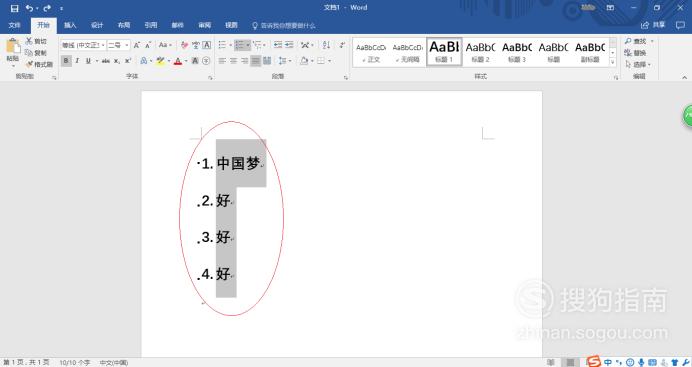Open the Font dialog launcher

211,78
